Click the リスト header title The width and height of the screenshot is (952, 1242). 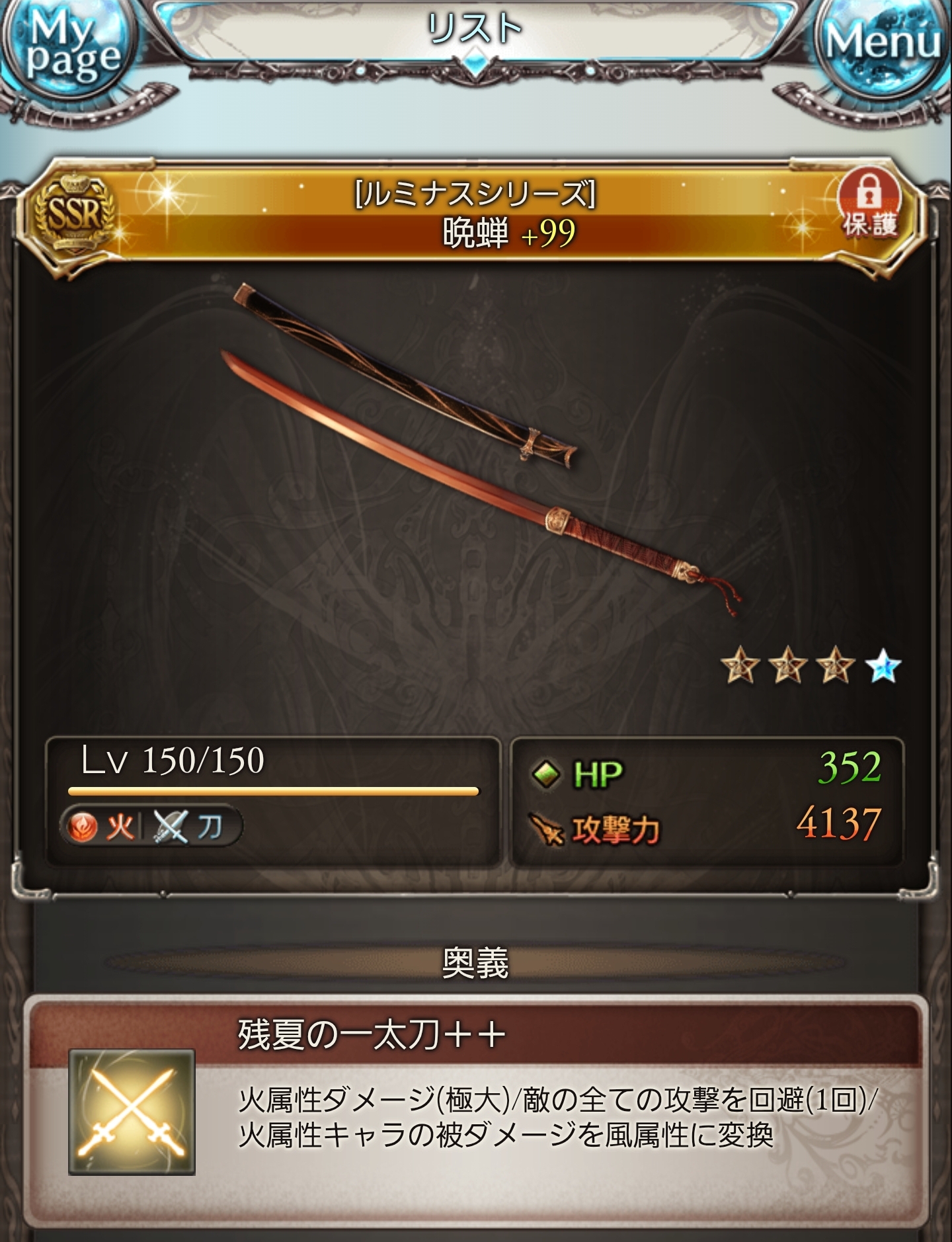[x=475, y=30]
